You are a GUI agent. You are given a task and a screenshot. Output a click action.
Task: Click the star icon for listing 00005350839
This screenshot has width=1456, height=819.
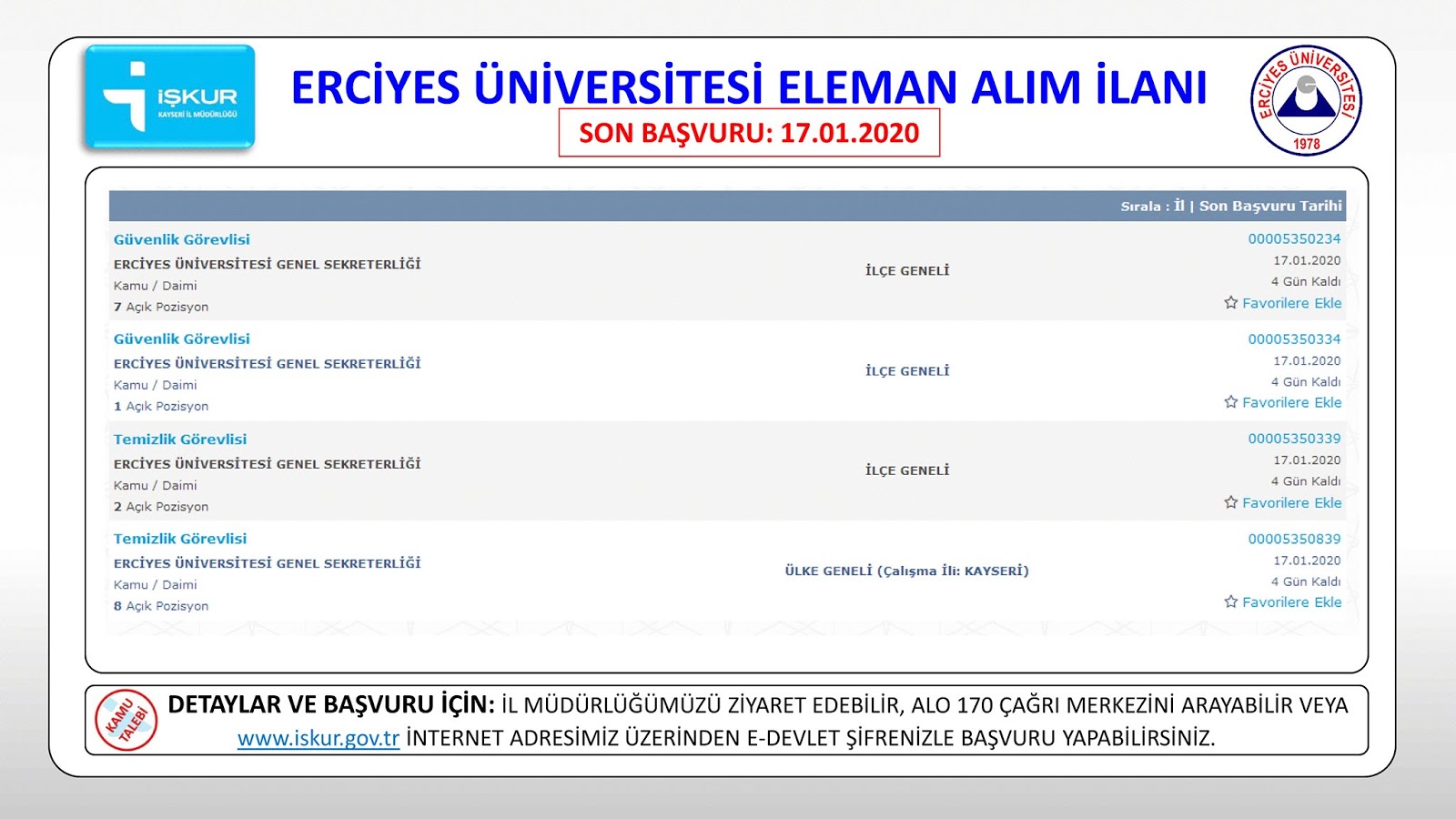point(1230,601)
